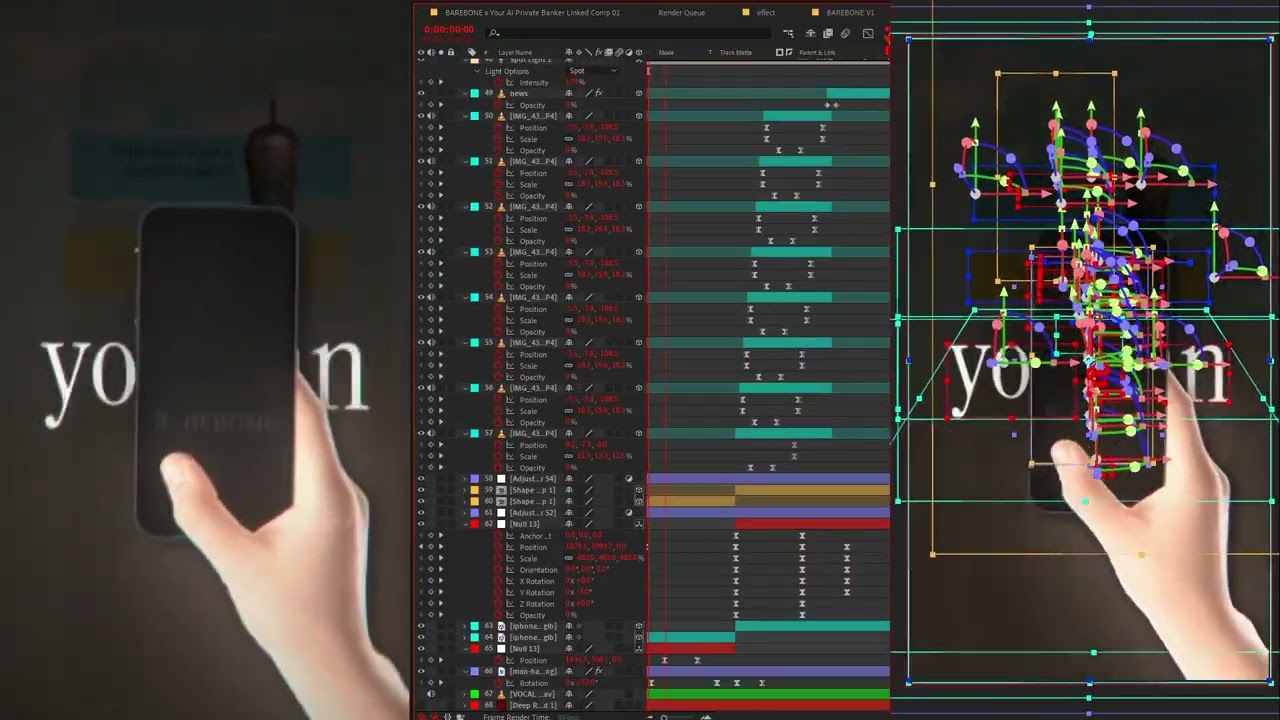This screenshot has height=720, width=1280.
Task: Click the fx switch on layer 66 man-ba
Action: (x=598, y=671)
